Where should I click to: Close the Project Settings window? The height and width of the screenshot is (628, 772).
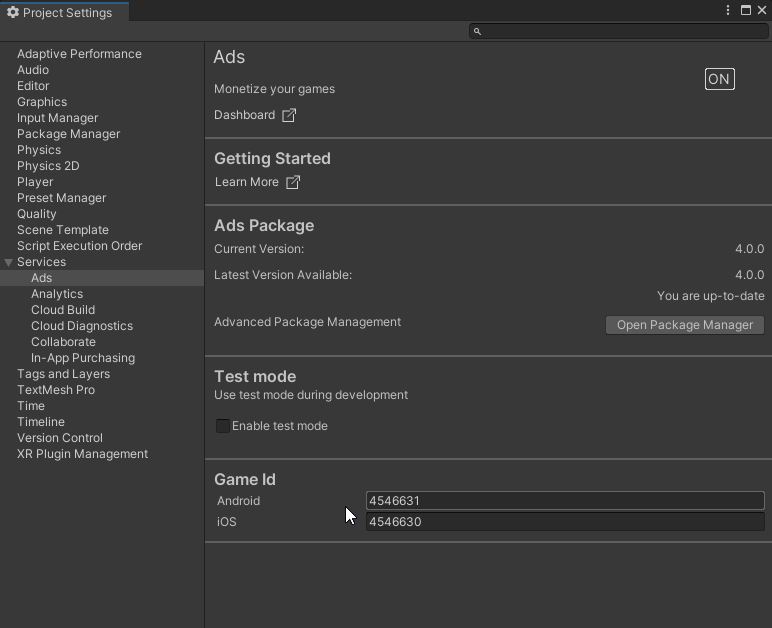(762, 10)
